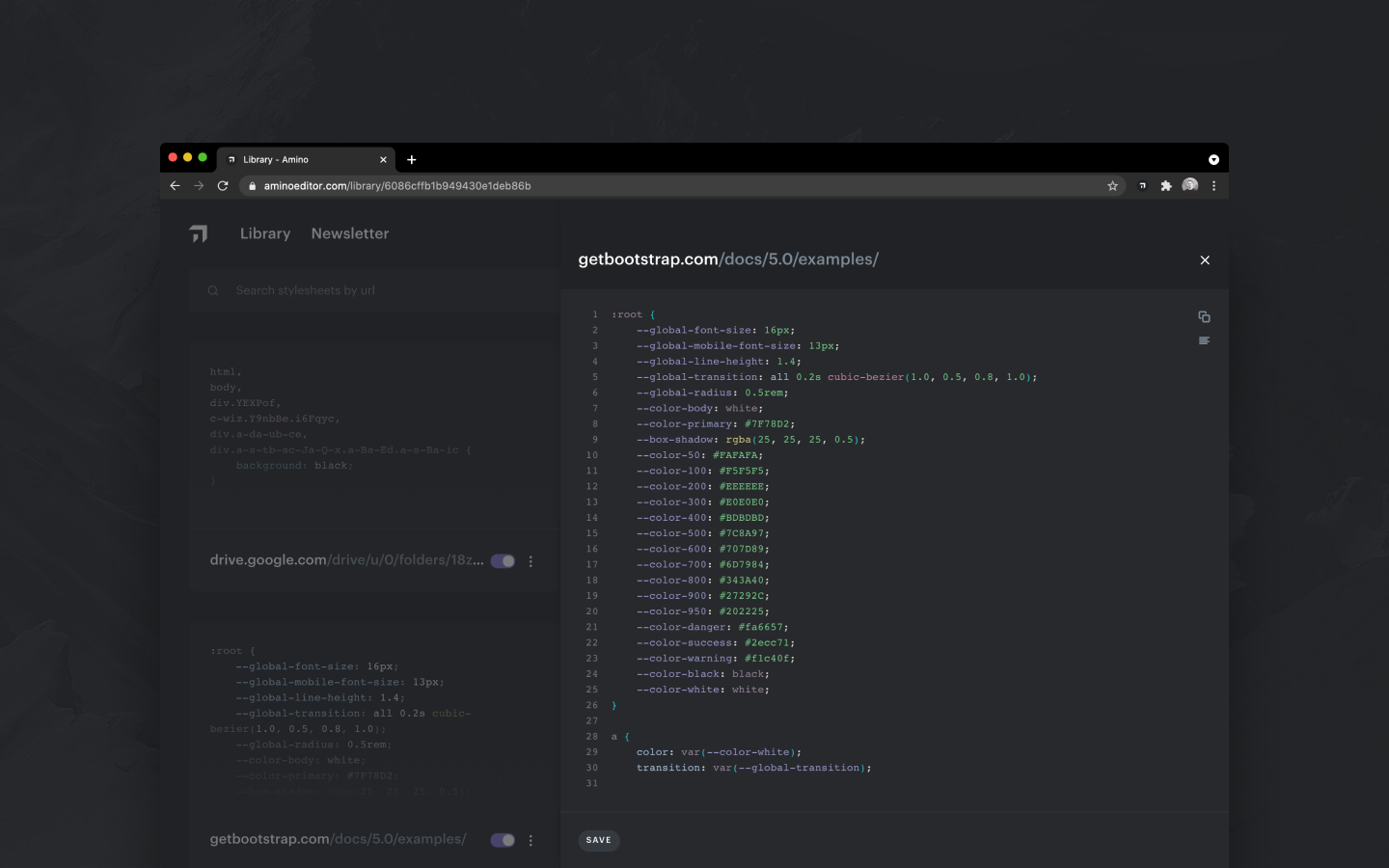Click the --color-100: #F5F5F5 line
Screen dimensions: 1389x868
coord(703,471)
